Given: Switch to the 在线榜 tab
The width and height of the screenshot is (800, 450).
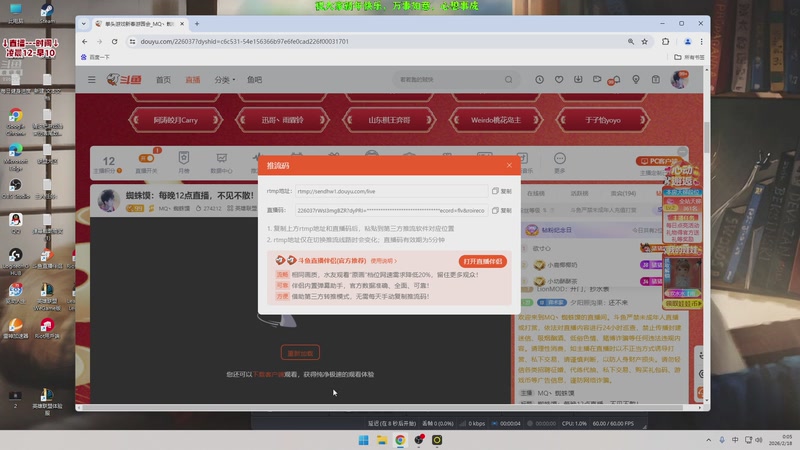Looking at the screenshot, I should pos(536,193).
